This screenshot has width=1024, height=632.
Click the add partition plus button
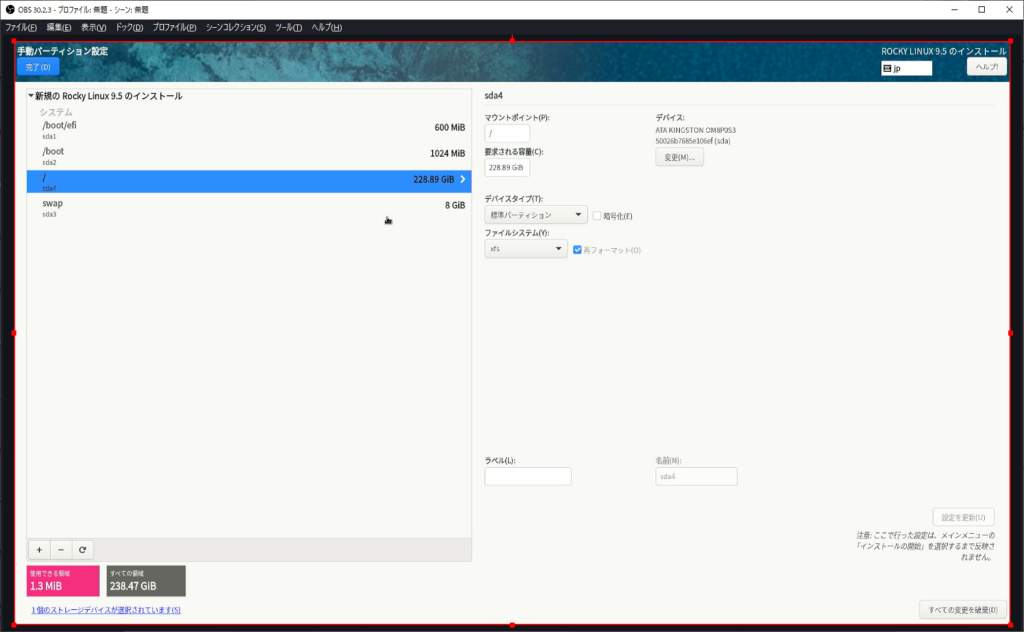tap(39, 549)
